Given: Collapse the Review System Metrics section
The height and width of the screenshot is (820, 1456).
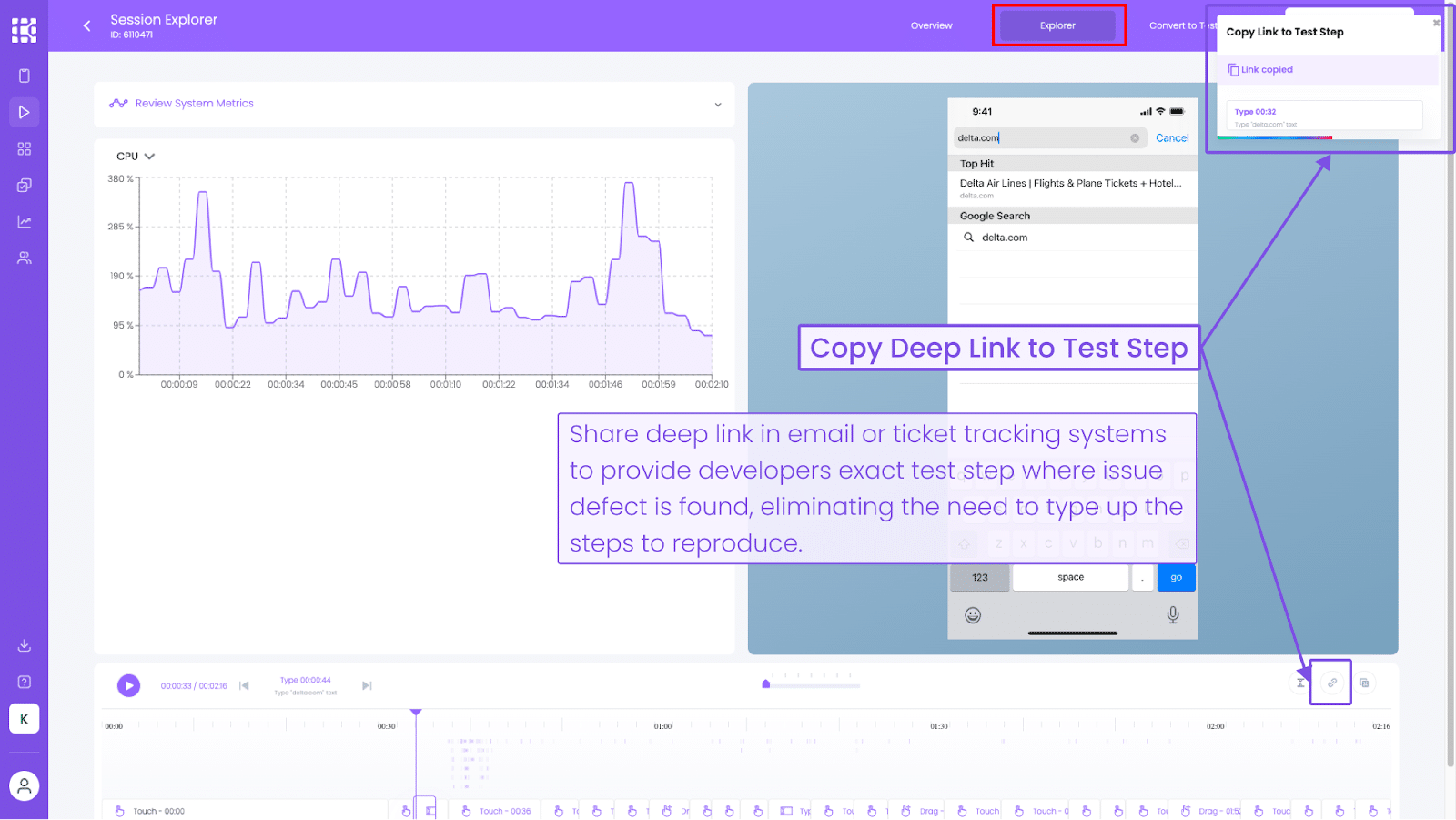Looking at the screenshot, I should pos(718,105).
